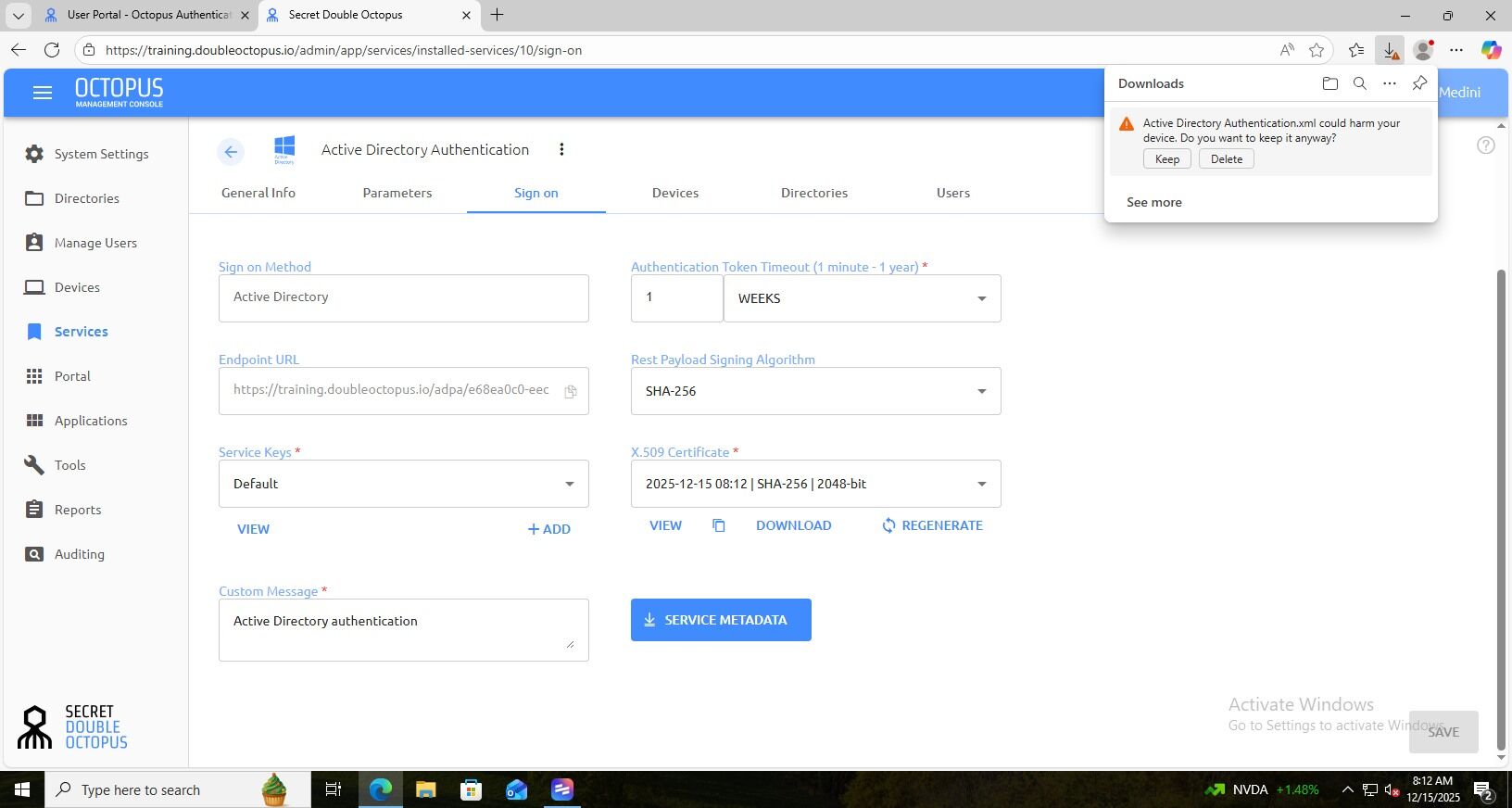1512x808 pixels.
Task: Switch to the Parameters tab
Action: coord(397,193)
